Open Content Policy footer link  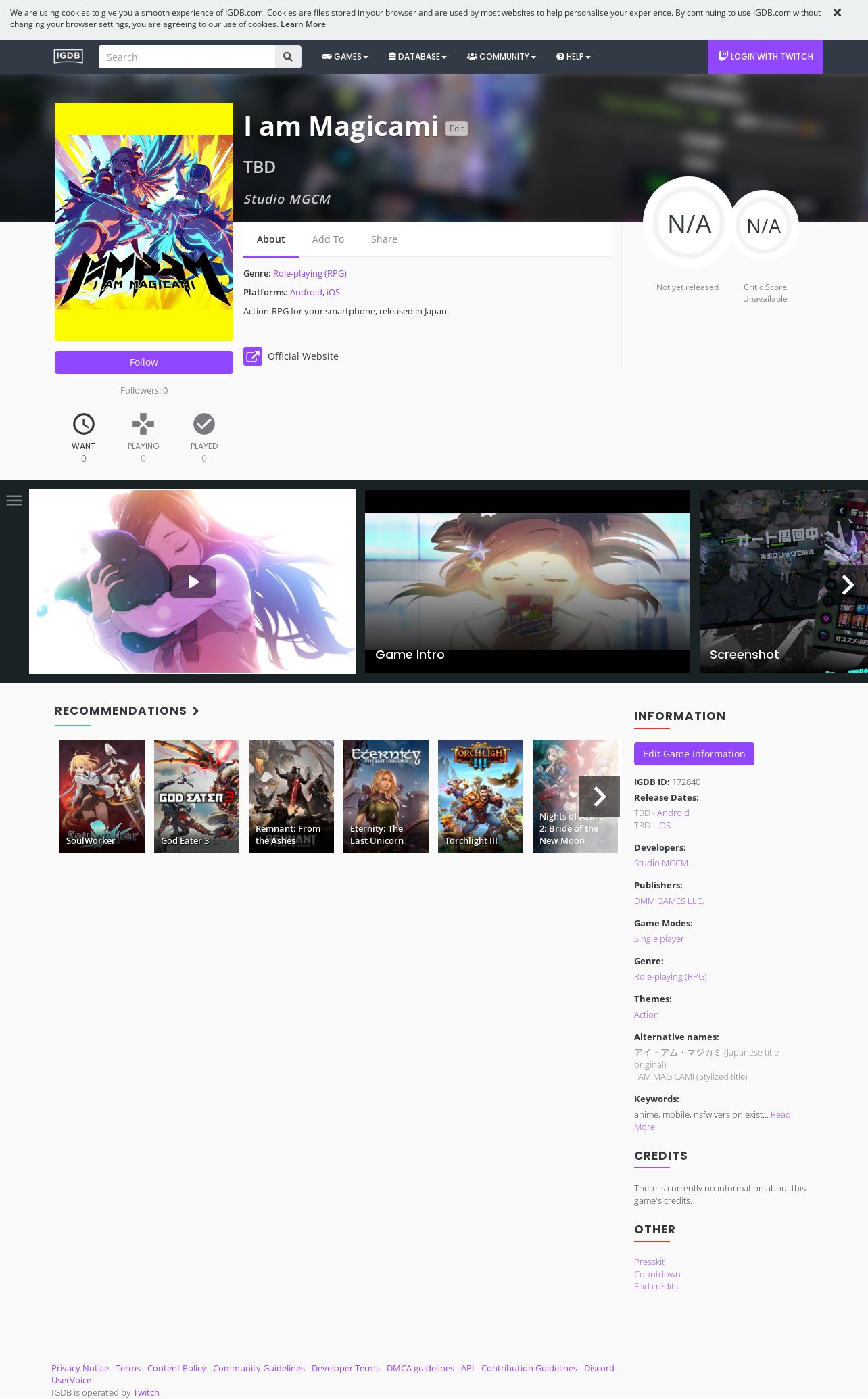(x=176, y=1368)
